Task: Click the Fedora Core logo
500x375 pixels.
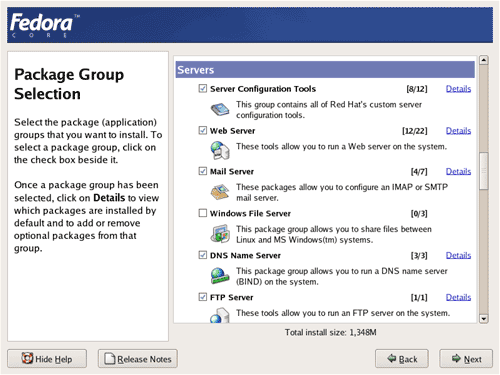Action: click(44, 25)
